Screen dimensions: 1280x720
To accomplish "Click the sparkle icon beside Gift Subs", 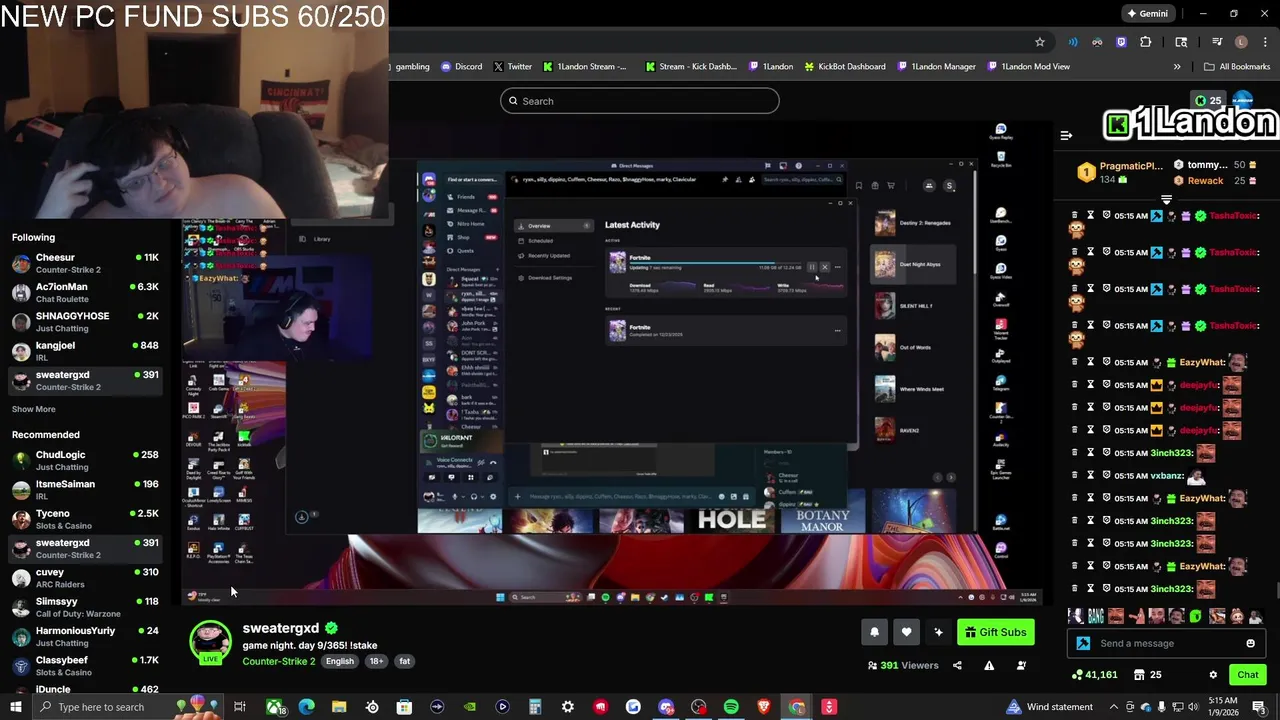I will (938, 632).
